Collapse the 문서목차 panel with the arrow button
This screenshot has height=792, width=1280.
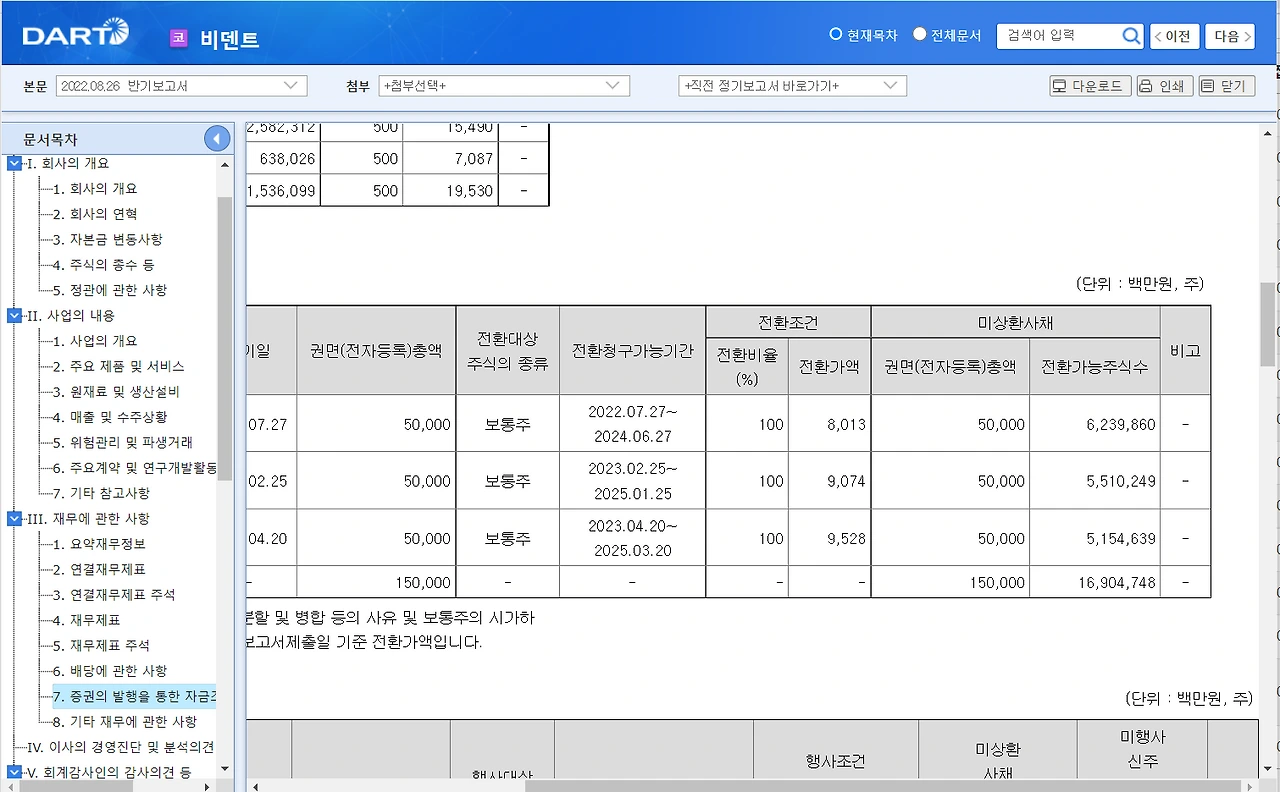(x=217, y=139)
